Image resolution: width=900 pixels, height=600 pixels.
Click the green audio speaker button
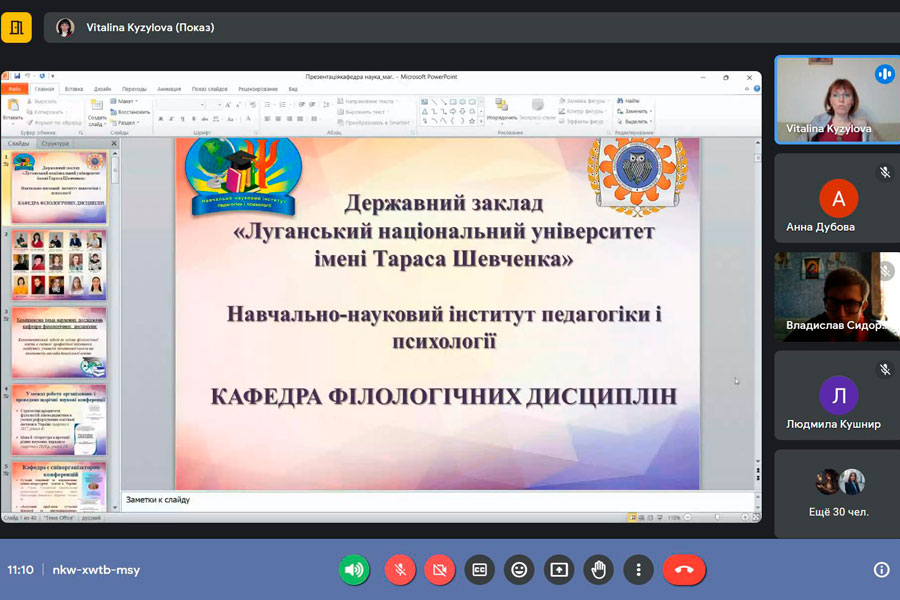click(354, 569)
